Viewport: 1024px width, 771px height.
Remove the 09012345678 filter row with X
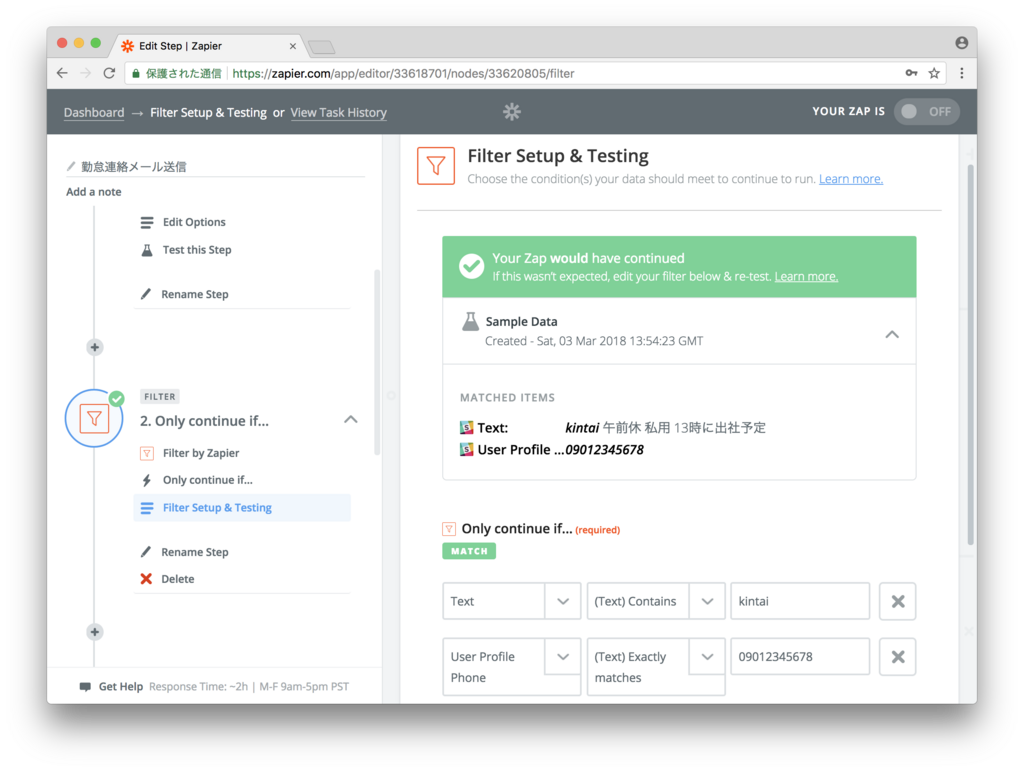(x=898, y=657)
